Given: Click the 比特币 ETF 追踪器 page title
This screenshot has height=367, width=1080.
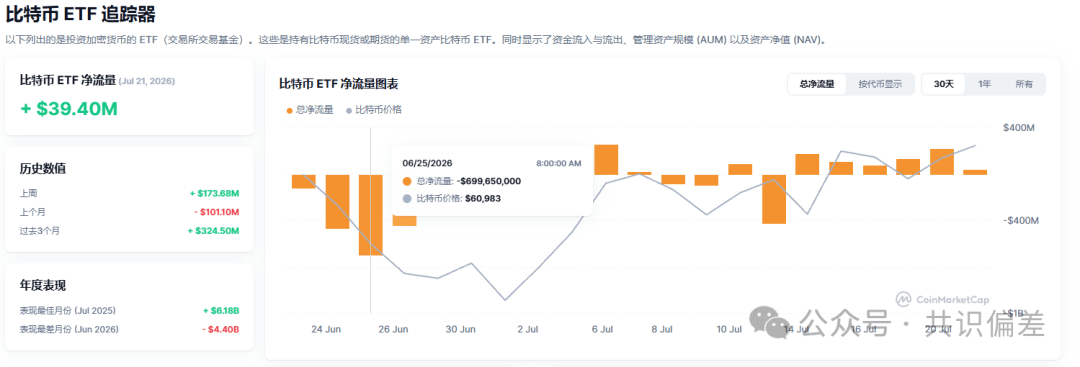Looking at the screenshot, I should point(80,14).
